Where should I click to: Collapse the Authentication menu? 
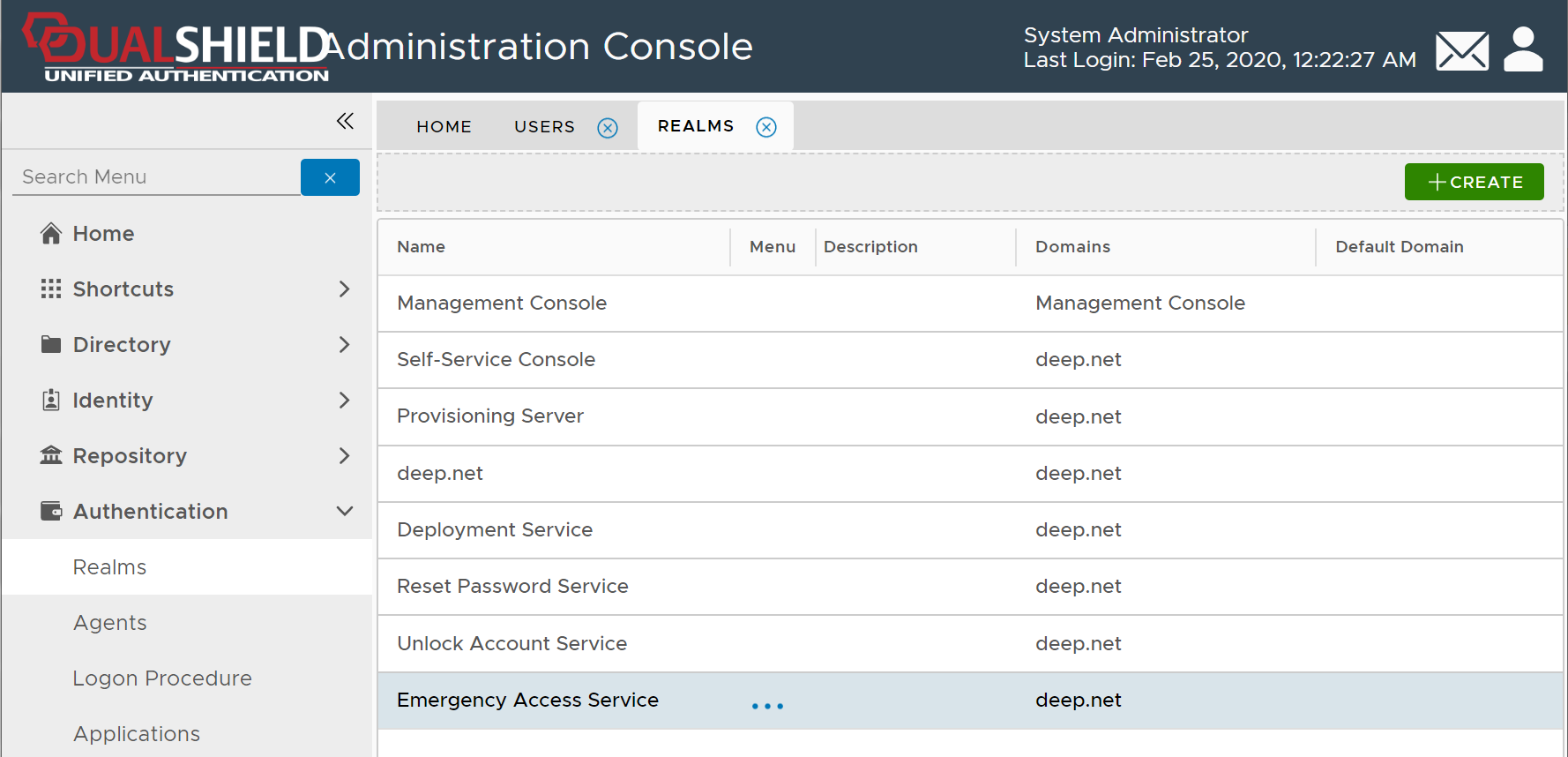pos(344,512)
